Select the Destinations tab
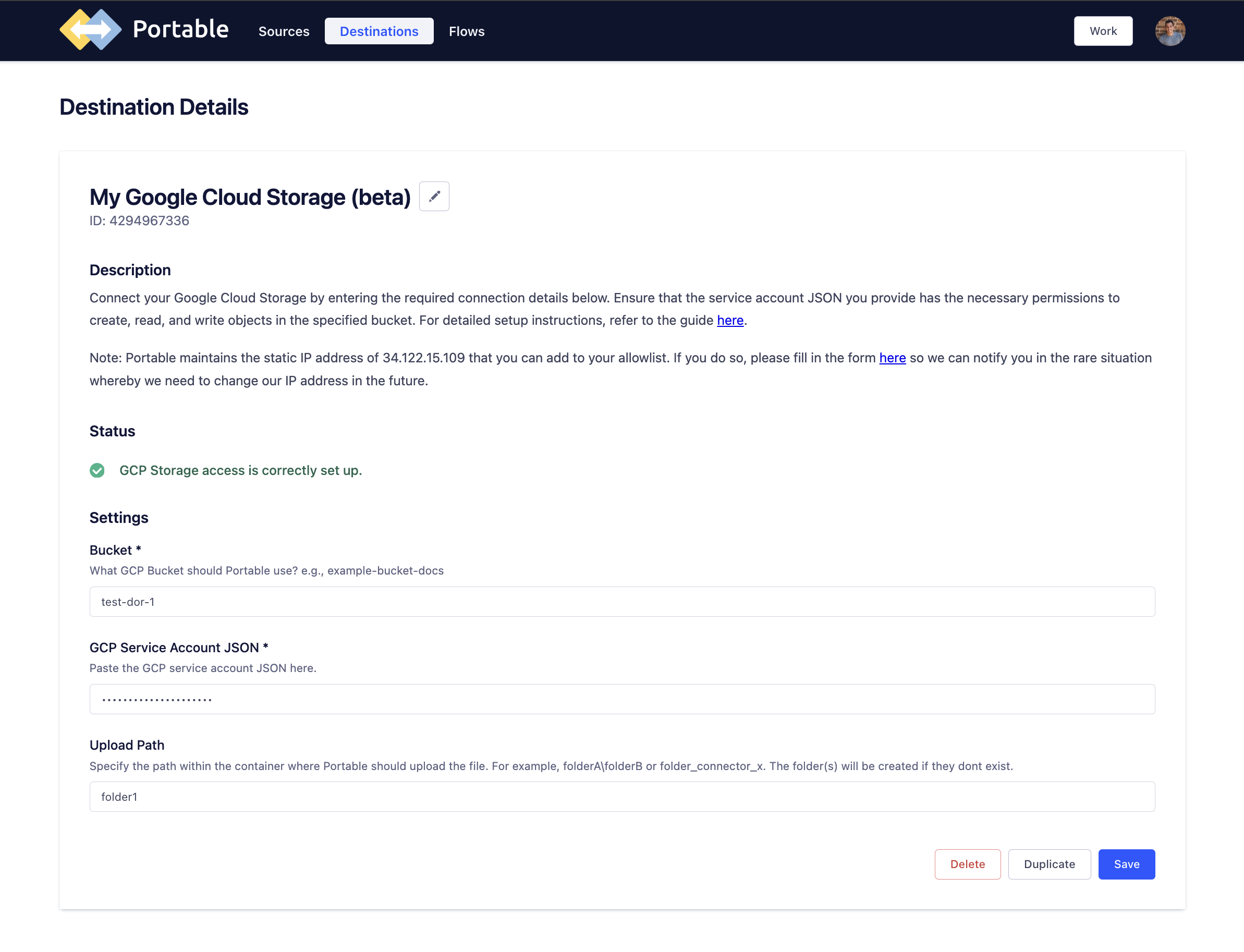1244x952 pixels. (x=379, y=31)
